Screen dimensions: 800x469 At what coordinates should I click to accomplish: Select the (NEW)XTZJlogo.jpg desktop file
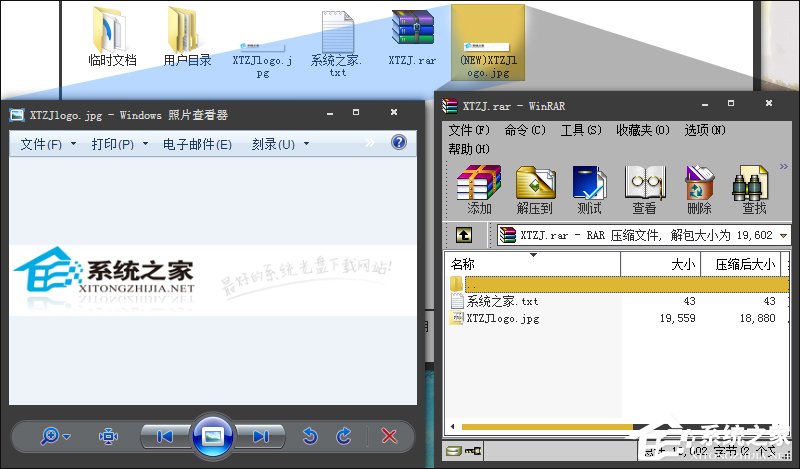click(x=488, y=43)
